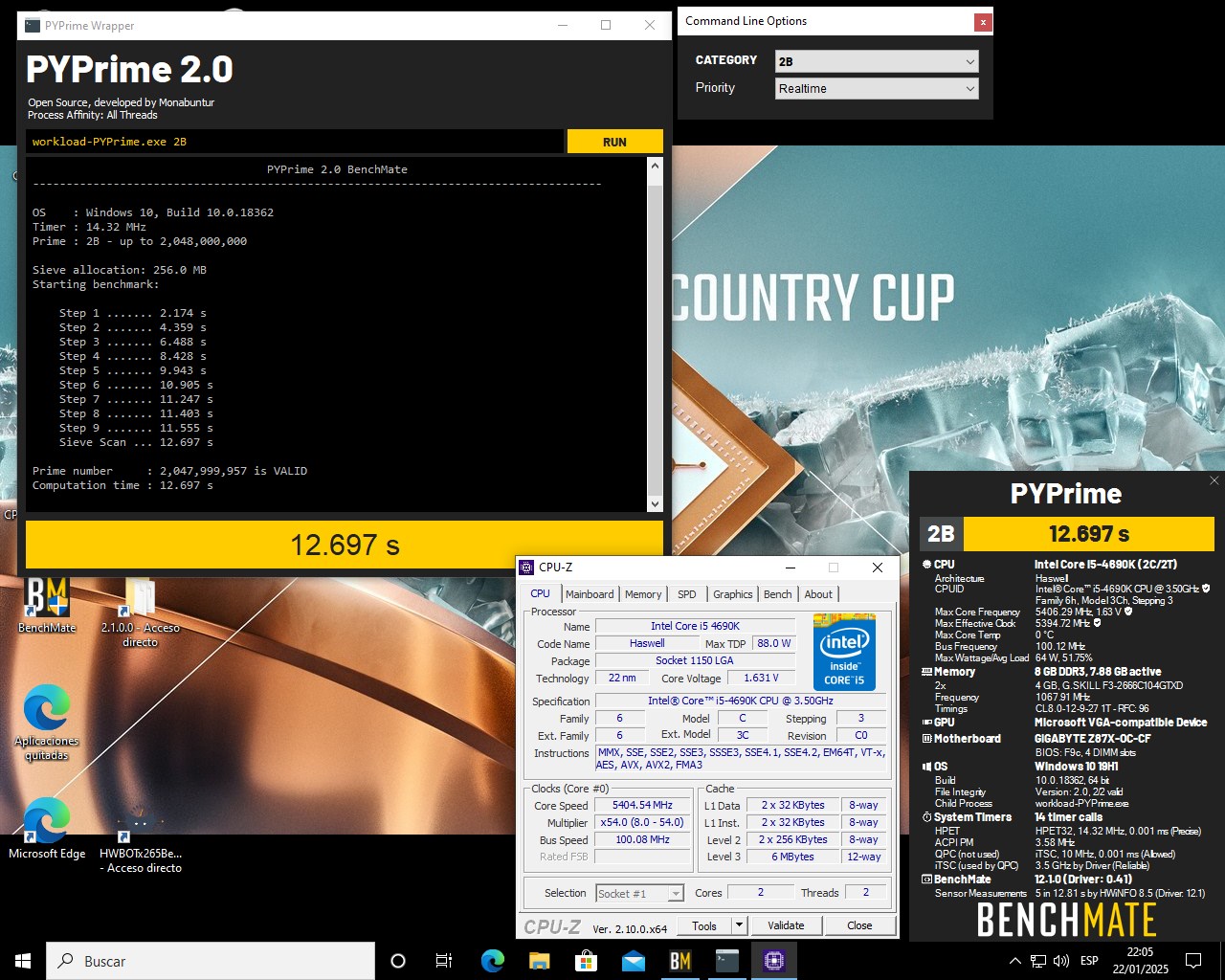
Task: Click the CPU-Z title bar icon
Action: point(526,568)
